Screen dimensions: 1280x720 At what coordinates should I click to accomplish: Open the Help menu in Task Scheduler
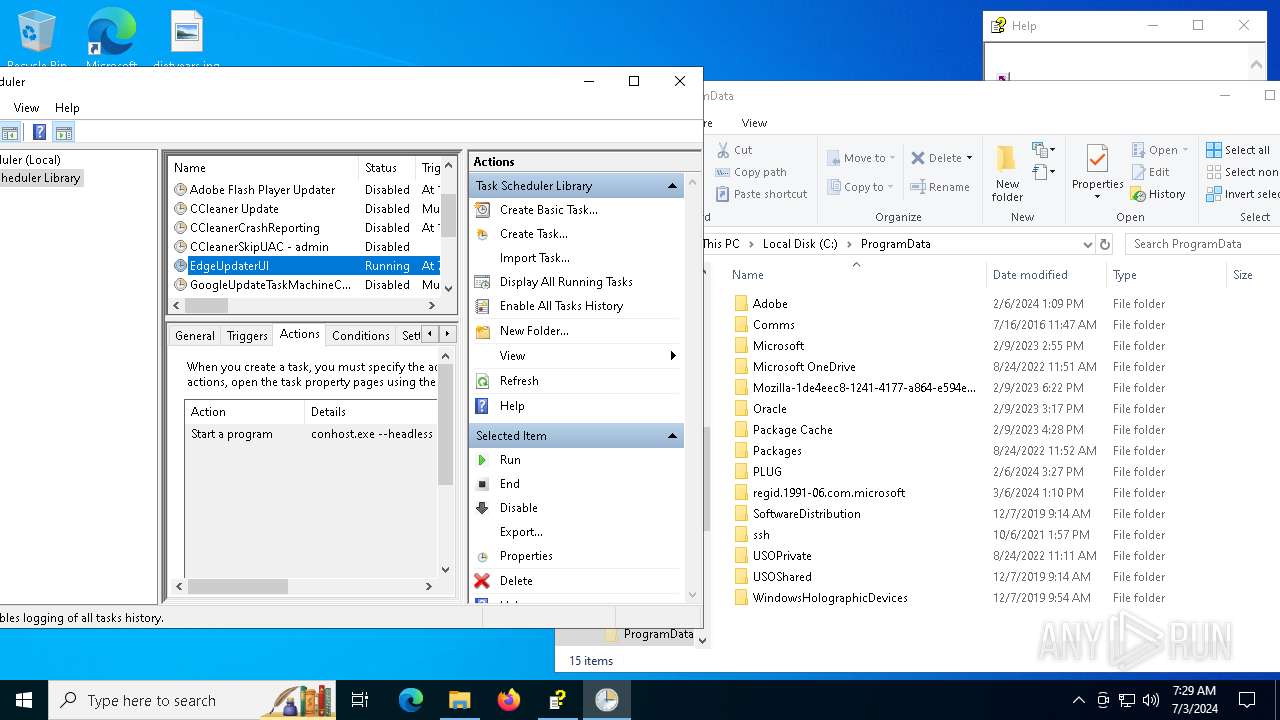point(67,108)
